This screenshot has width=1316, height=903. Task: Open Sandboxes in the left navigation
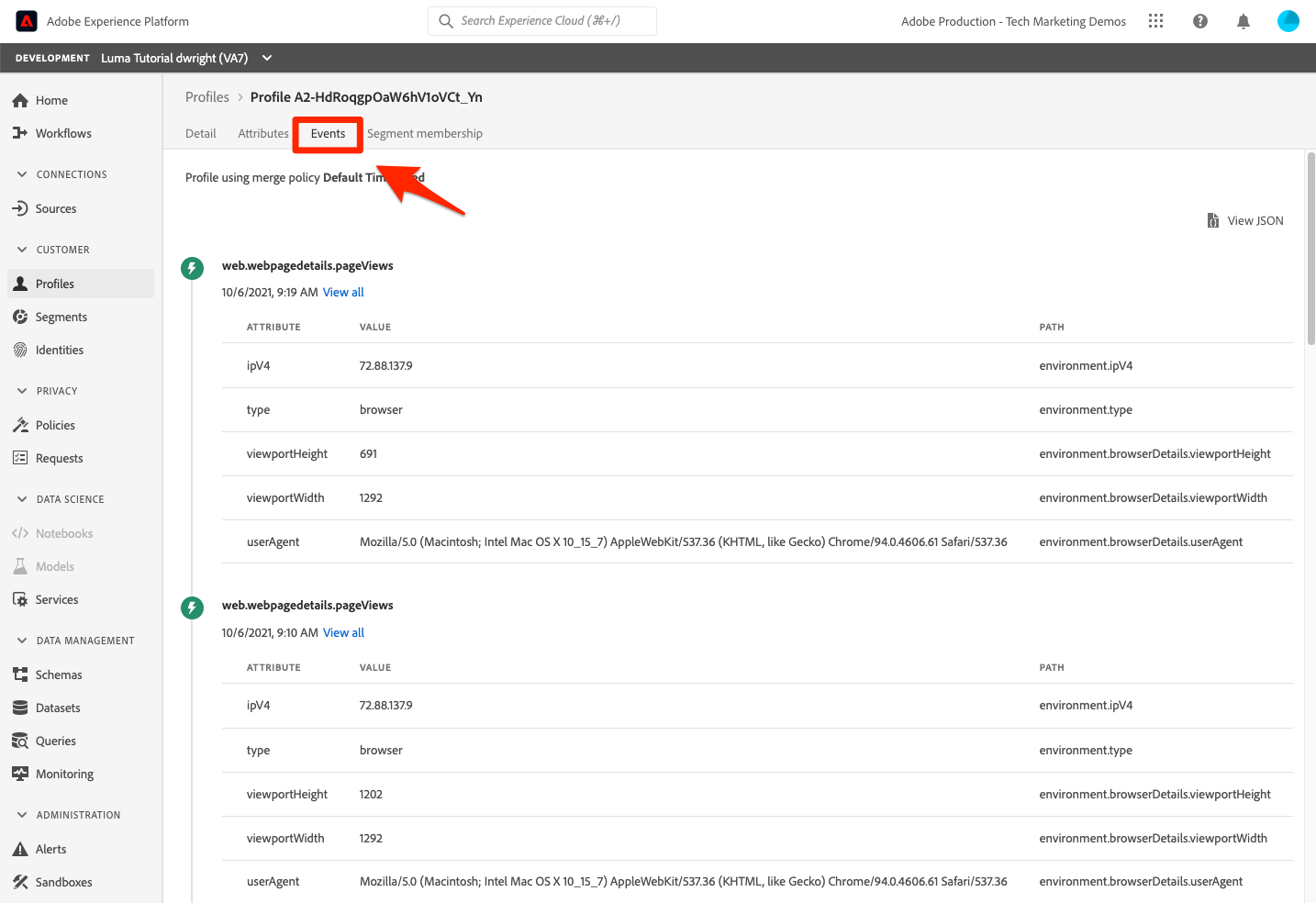tap(81, 882)
